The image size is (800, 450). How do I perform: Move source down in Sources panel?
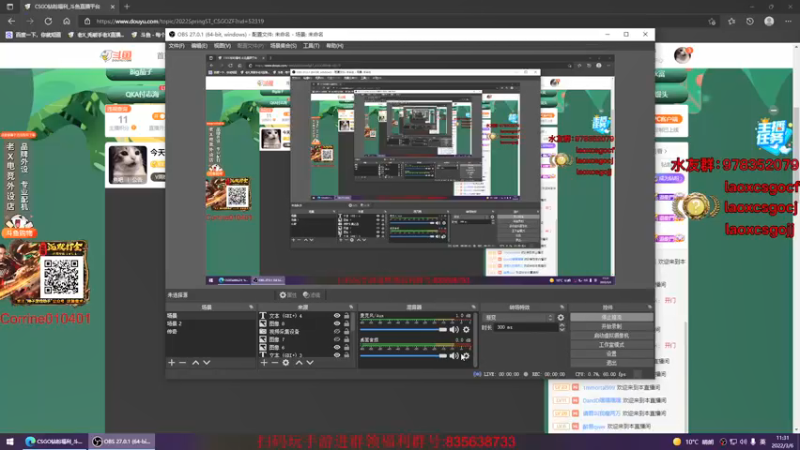point(310,362)
